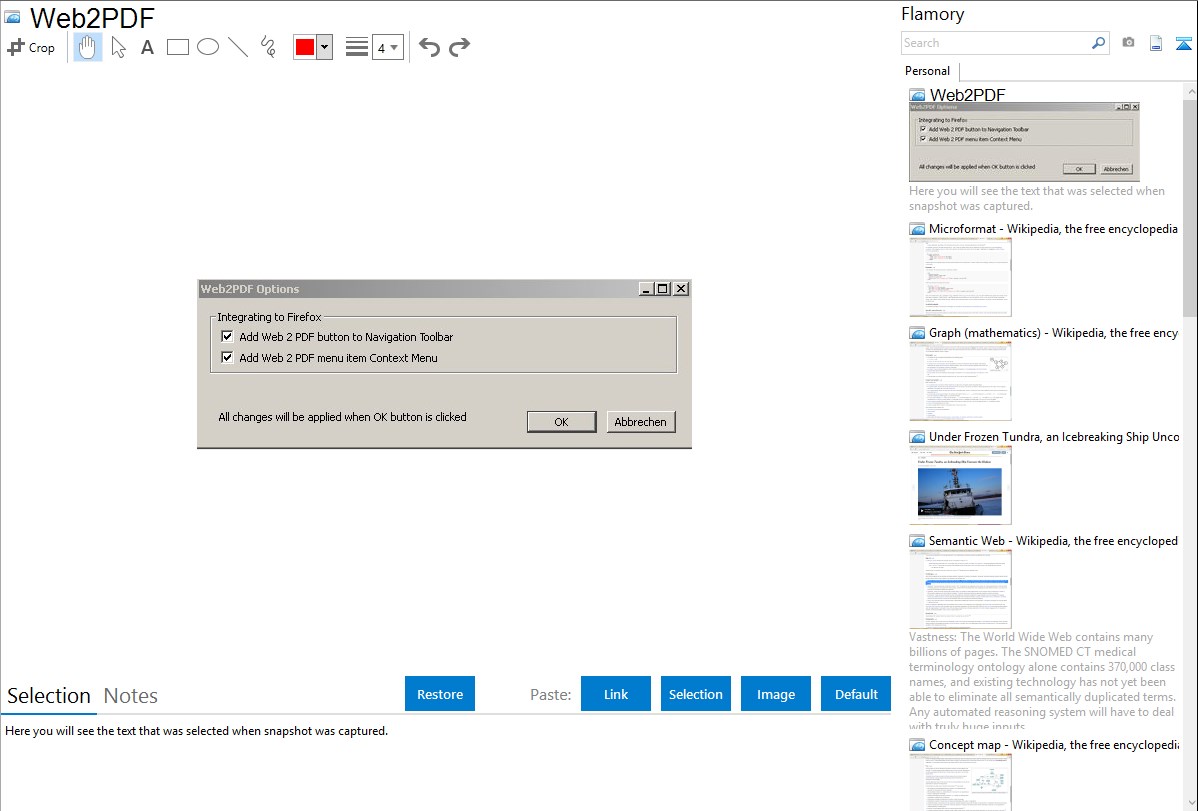The height and width of the screenshot is (811, 1198).
Task: Click the Vastness description text under Semantic Web
Action: [x=1042, y=681]
